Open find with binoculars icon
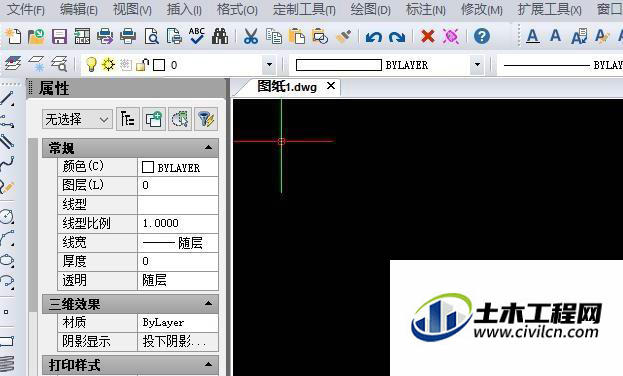 click(220, 36)
